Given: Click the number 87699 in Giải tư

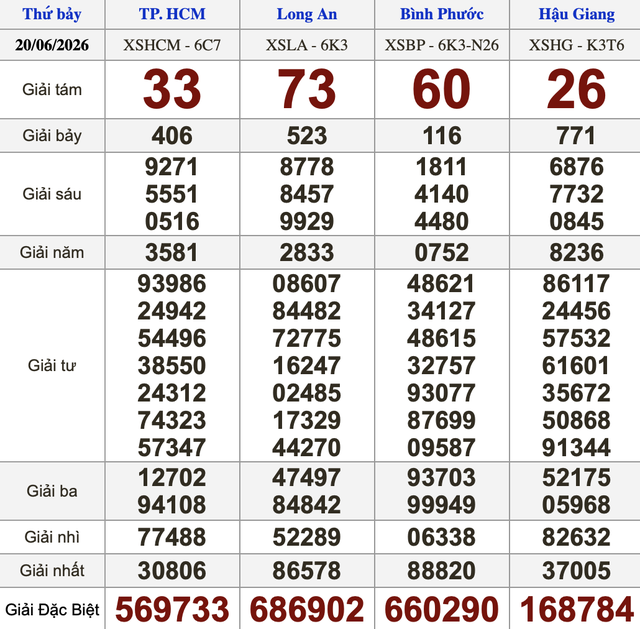Looking at the screenshot, I should tap(442, 421).
